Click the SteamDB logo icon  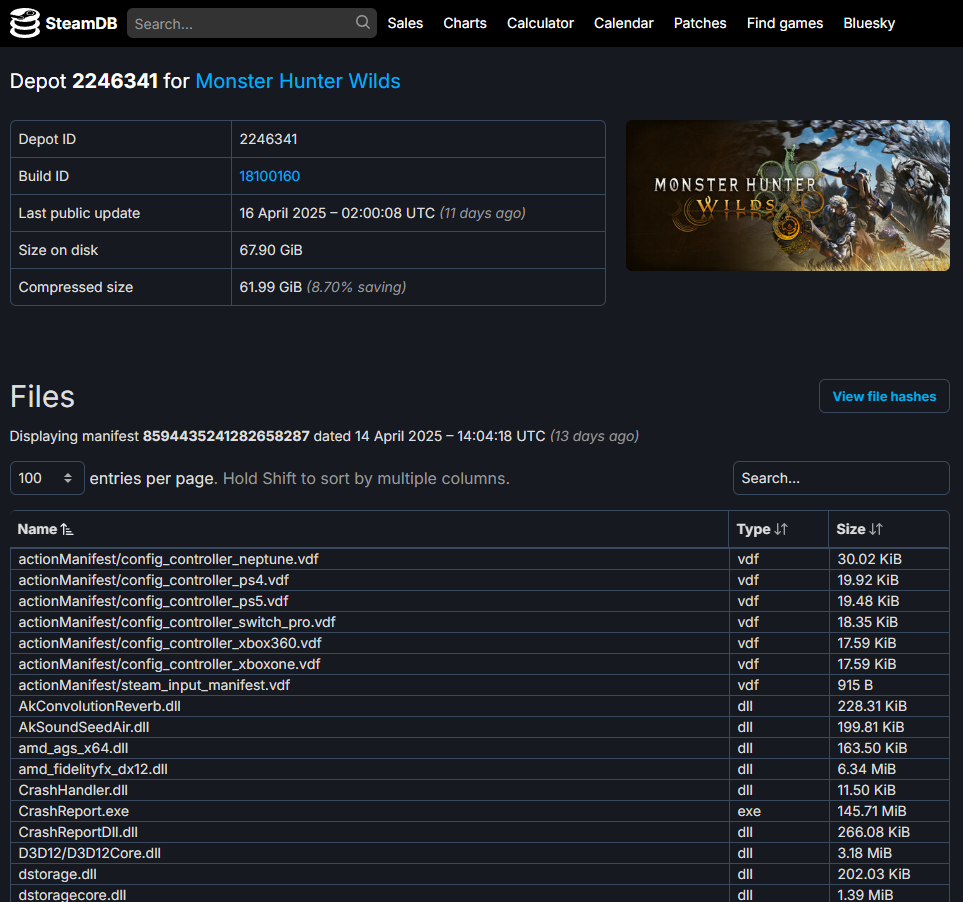(25, 23)
